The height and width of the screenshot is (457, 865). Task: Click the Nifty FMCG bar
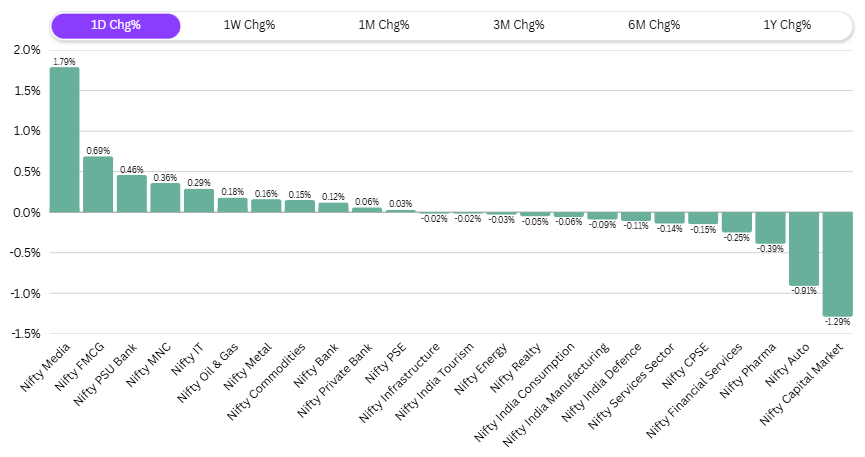click(x=98, y=185)
